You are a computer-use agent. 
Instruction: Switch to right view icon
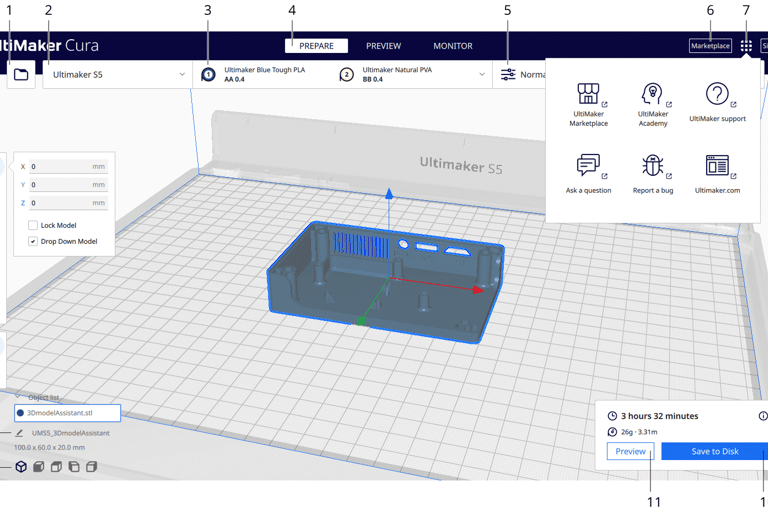tap(92, 466)
